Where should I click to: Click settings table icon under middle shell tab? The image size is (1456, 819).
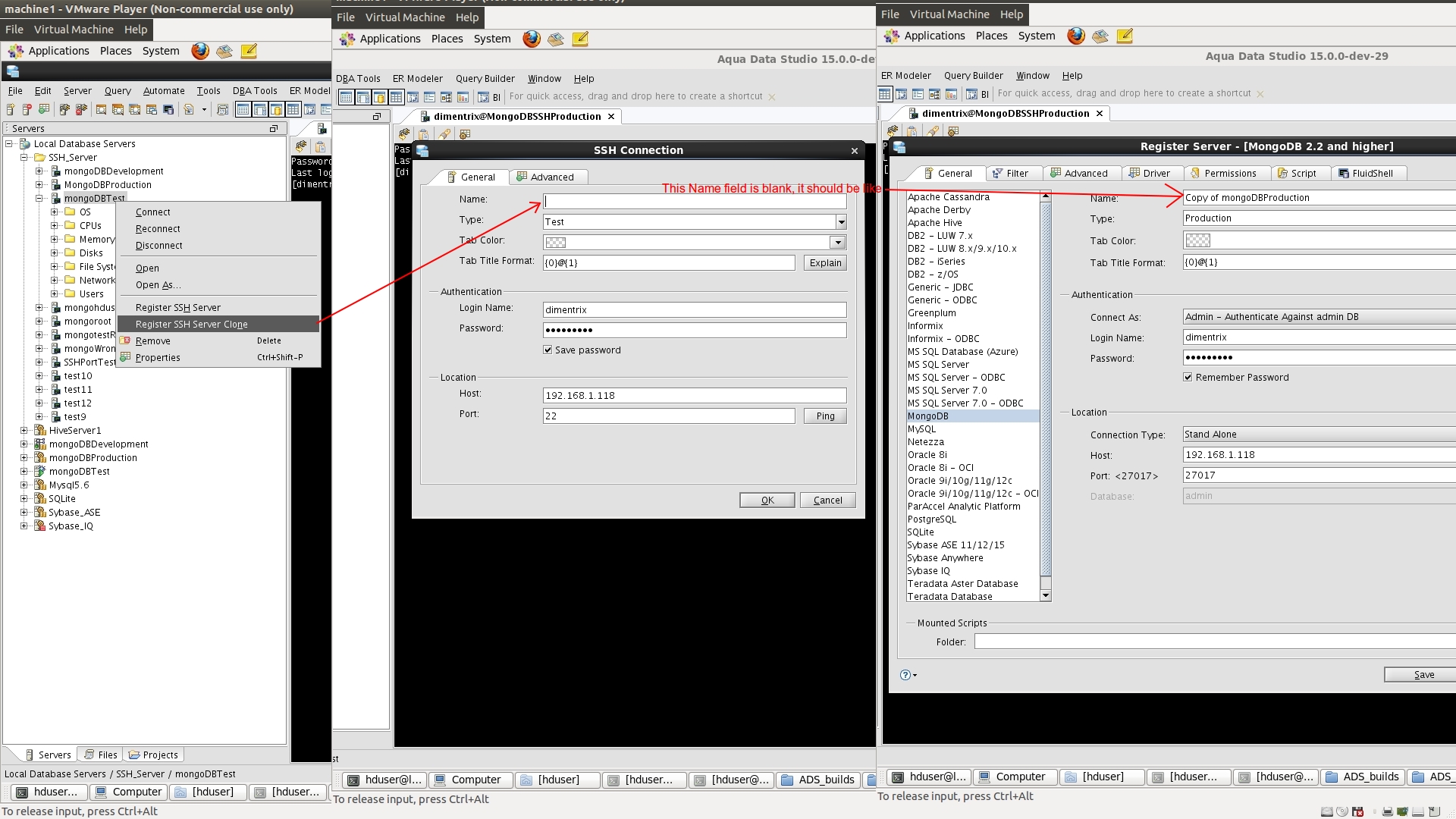[465, 134]
